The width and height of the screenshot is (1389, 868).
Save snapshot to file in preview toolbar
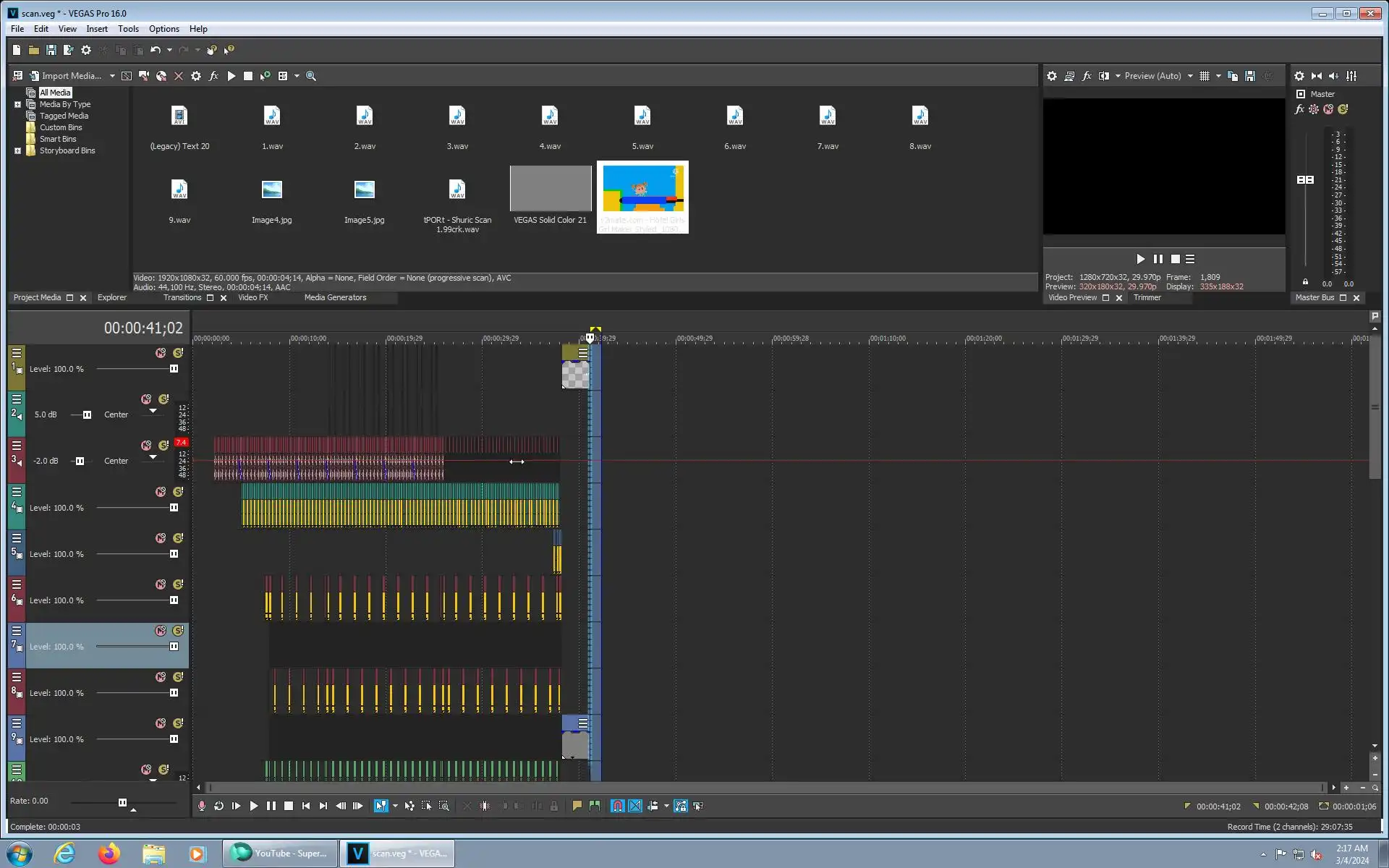point(1250,76)
